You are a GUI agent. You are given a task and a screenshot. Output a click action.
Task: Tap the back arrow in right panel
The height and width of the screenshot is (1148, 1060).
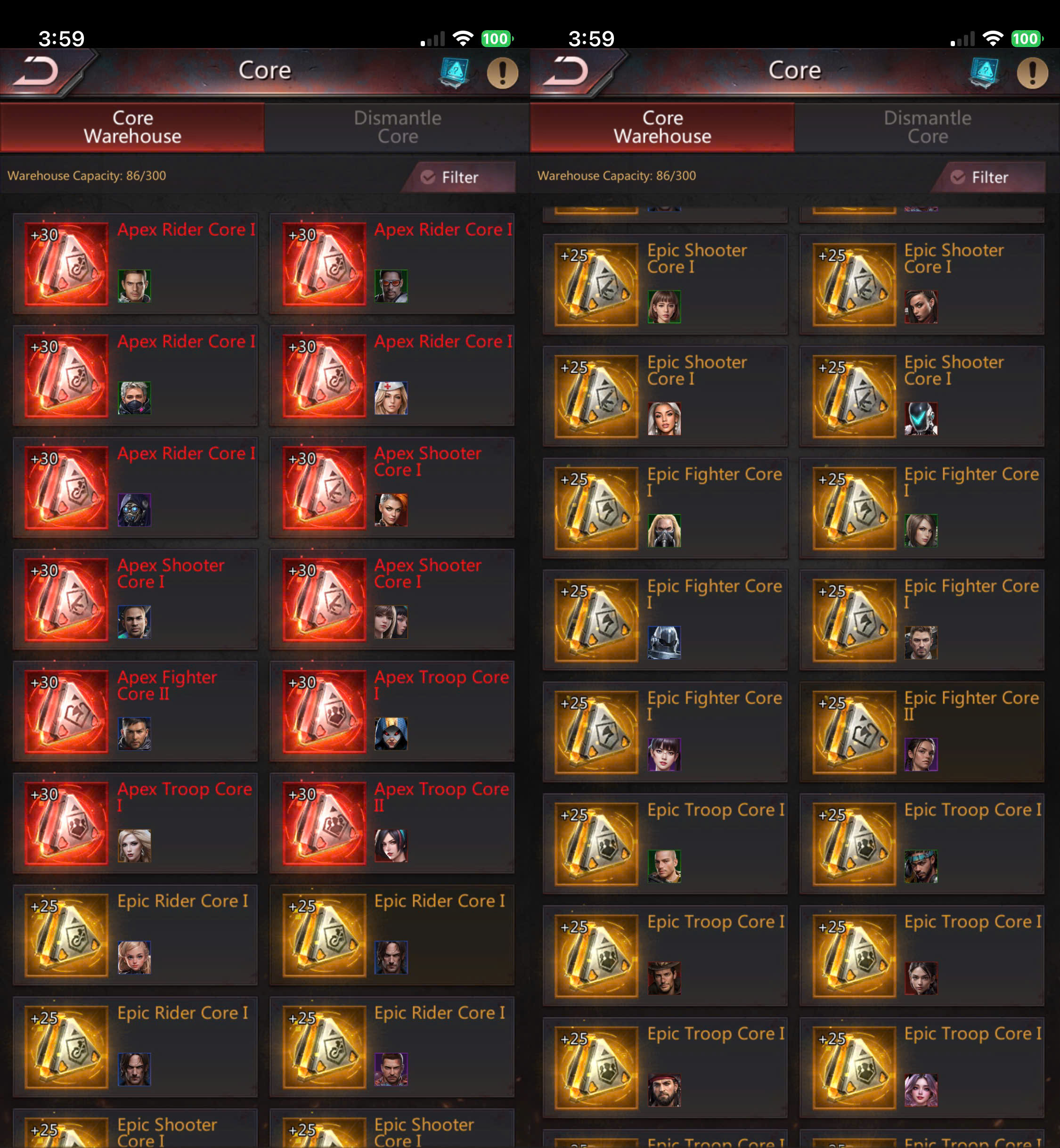click(566, 72)
